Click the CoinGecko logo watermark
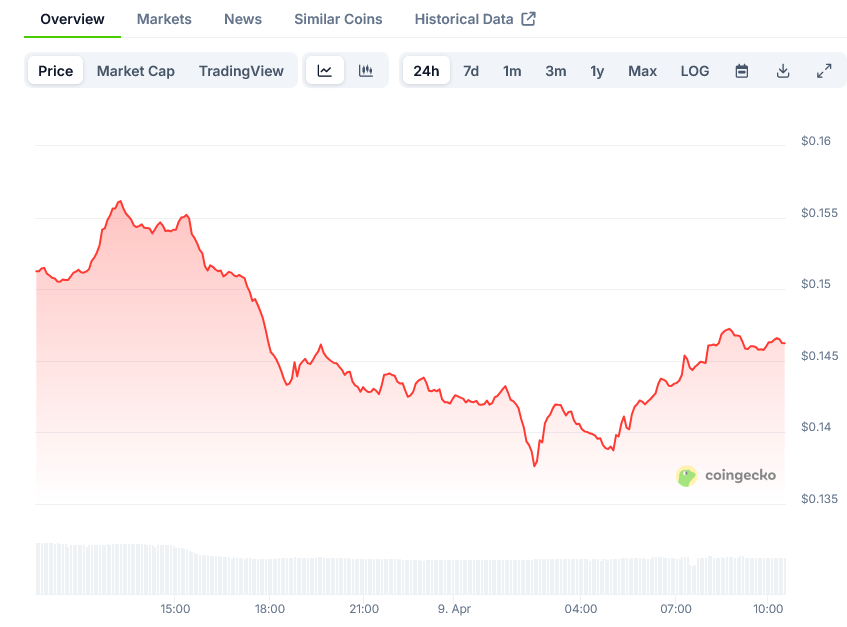The width and height of the screenshot is (847, 627). pos(727,476)
